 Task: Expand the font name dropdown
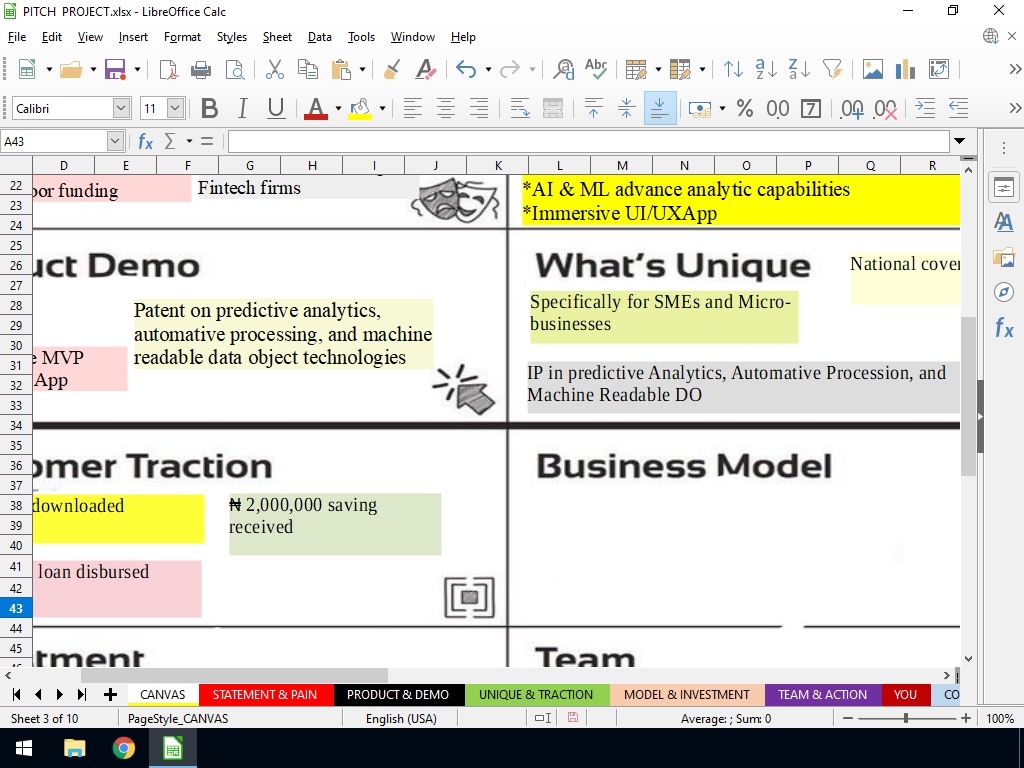[x=121, y=108]
